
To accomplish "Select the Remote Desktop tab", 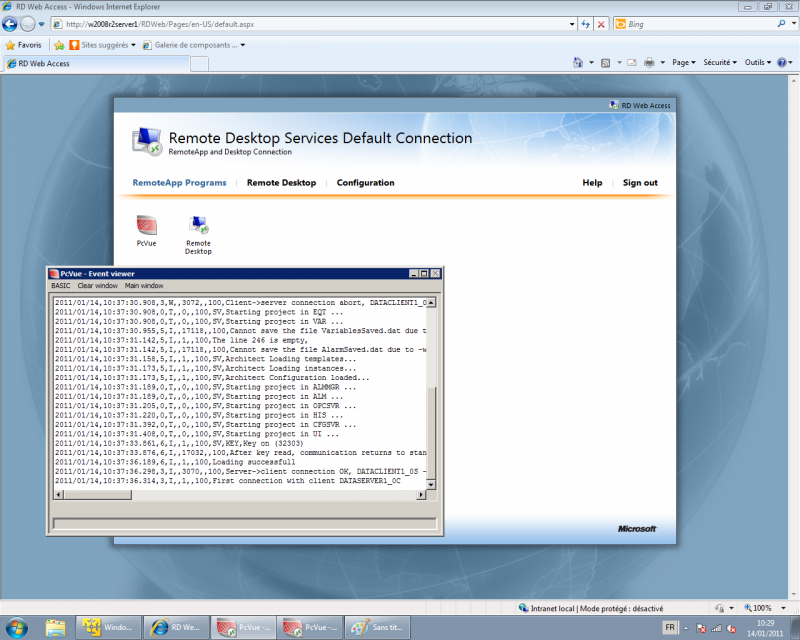I will click(281, 183).
